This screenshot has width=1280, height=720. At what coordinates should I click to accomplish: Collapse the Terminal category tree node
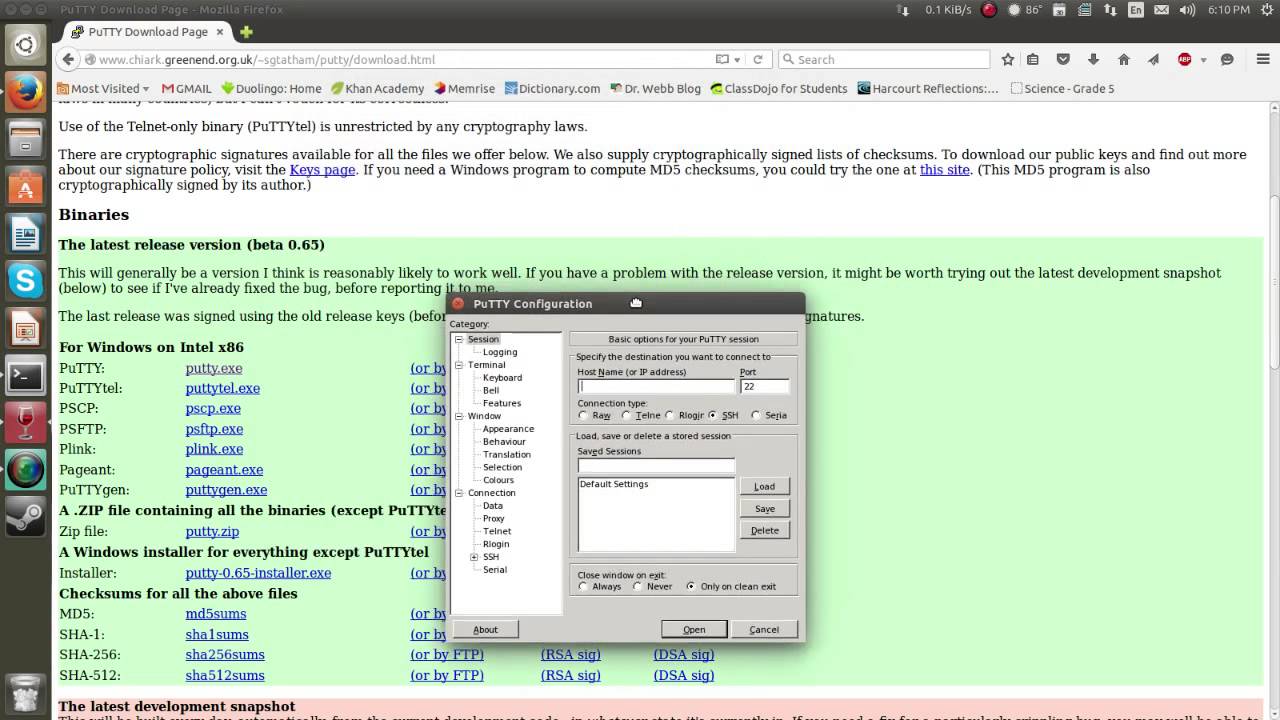(x=460, y=365)
